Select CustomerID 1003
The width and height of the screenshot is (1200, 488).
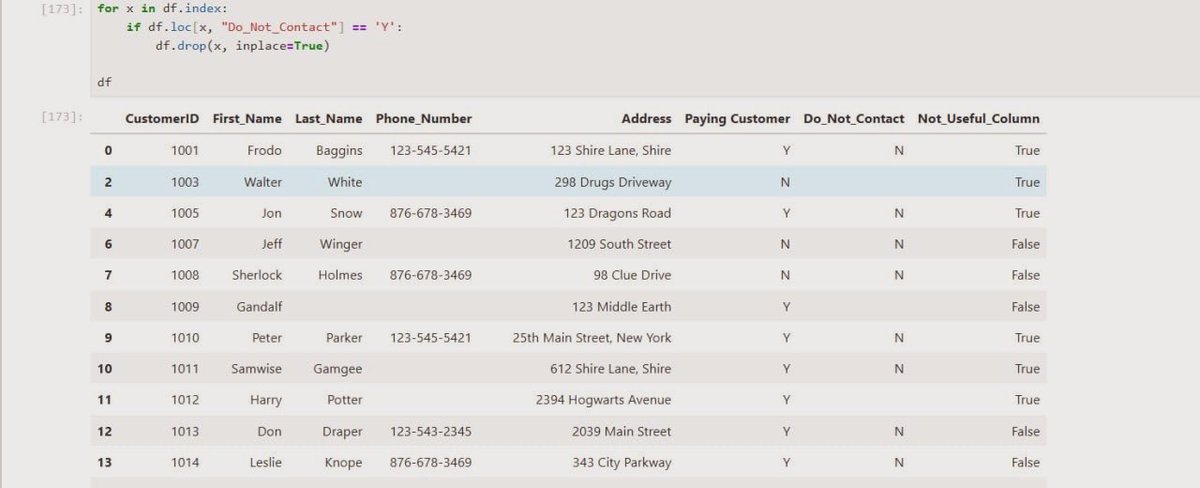point(185,182)
